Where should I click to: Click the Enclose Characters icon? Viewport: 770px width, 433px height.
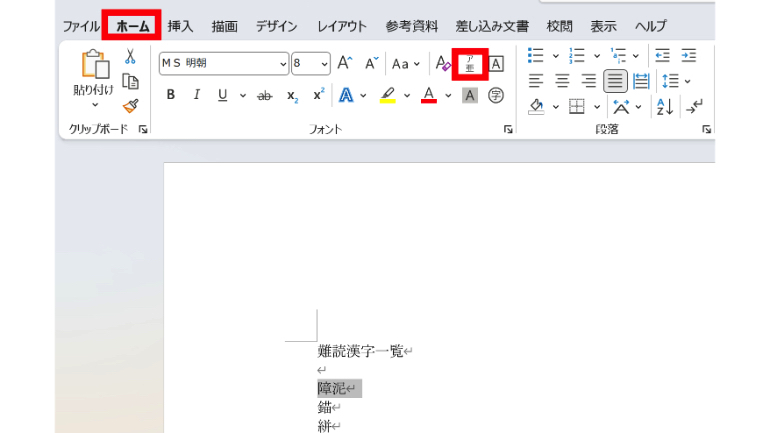[x=496, y=95]
